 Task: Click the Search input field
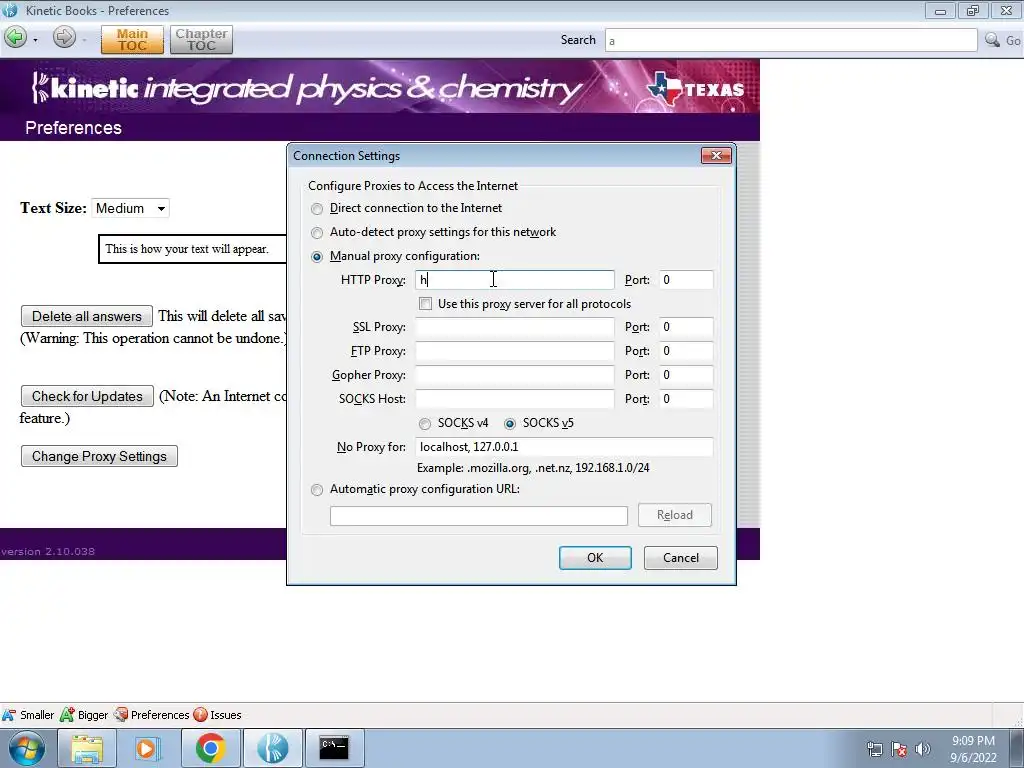coord(791,40)
